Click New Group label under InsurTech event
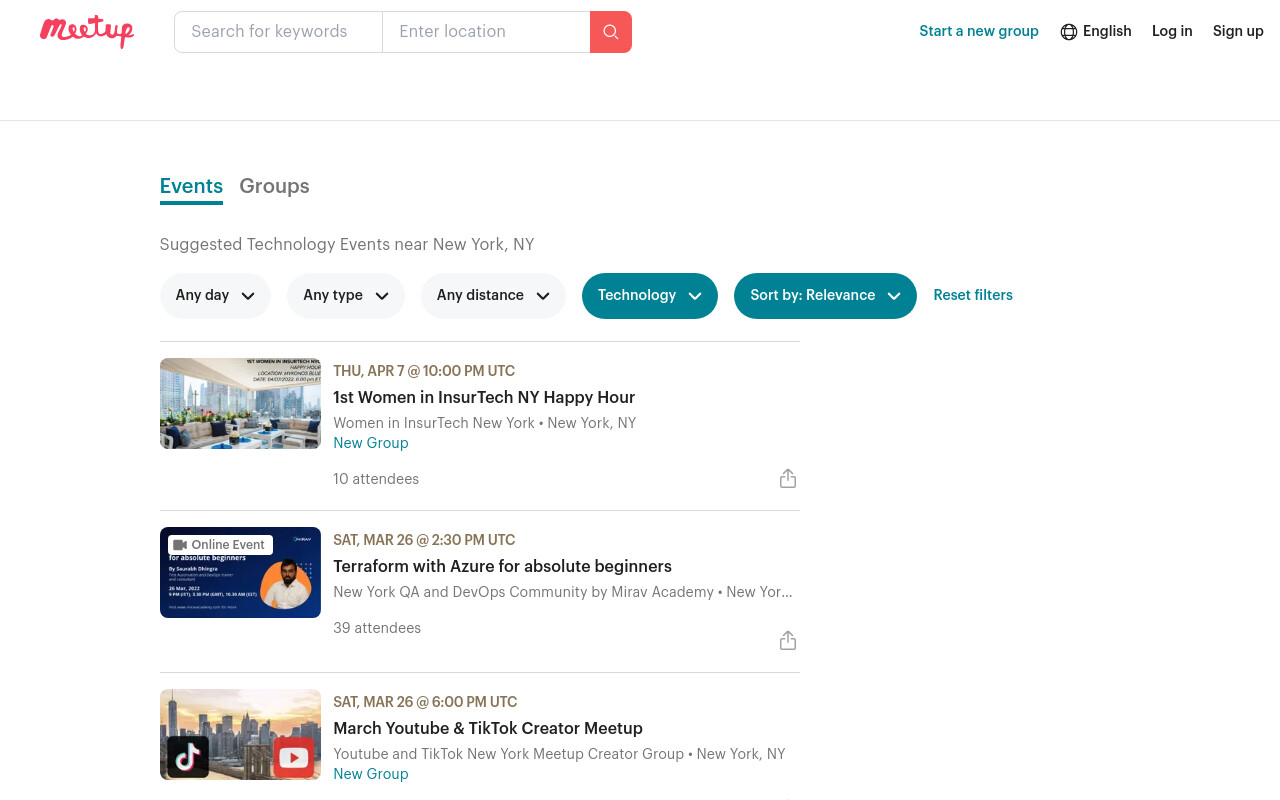Image resolution: width=1280 pixels, height=800 pixels. click(x=371, y=443)
